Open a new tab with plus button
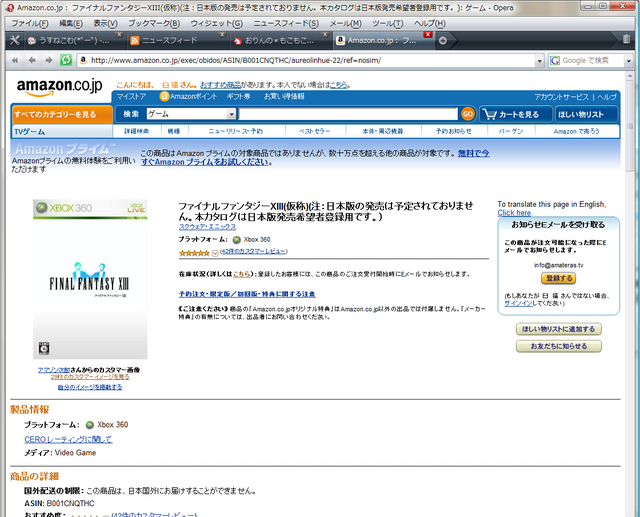The image size is (640, 517). (x=442, y=40)
